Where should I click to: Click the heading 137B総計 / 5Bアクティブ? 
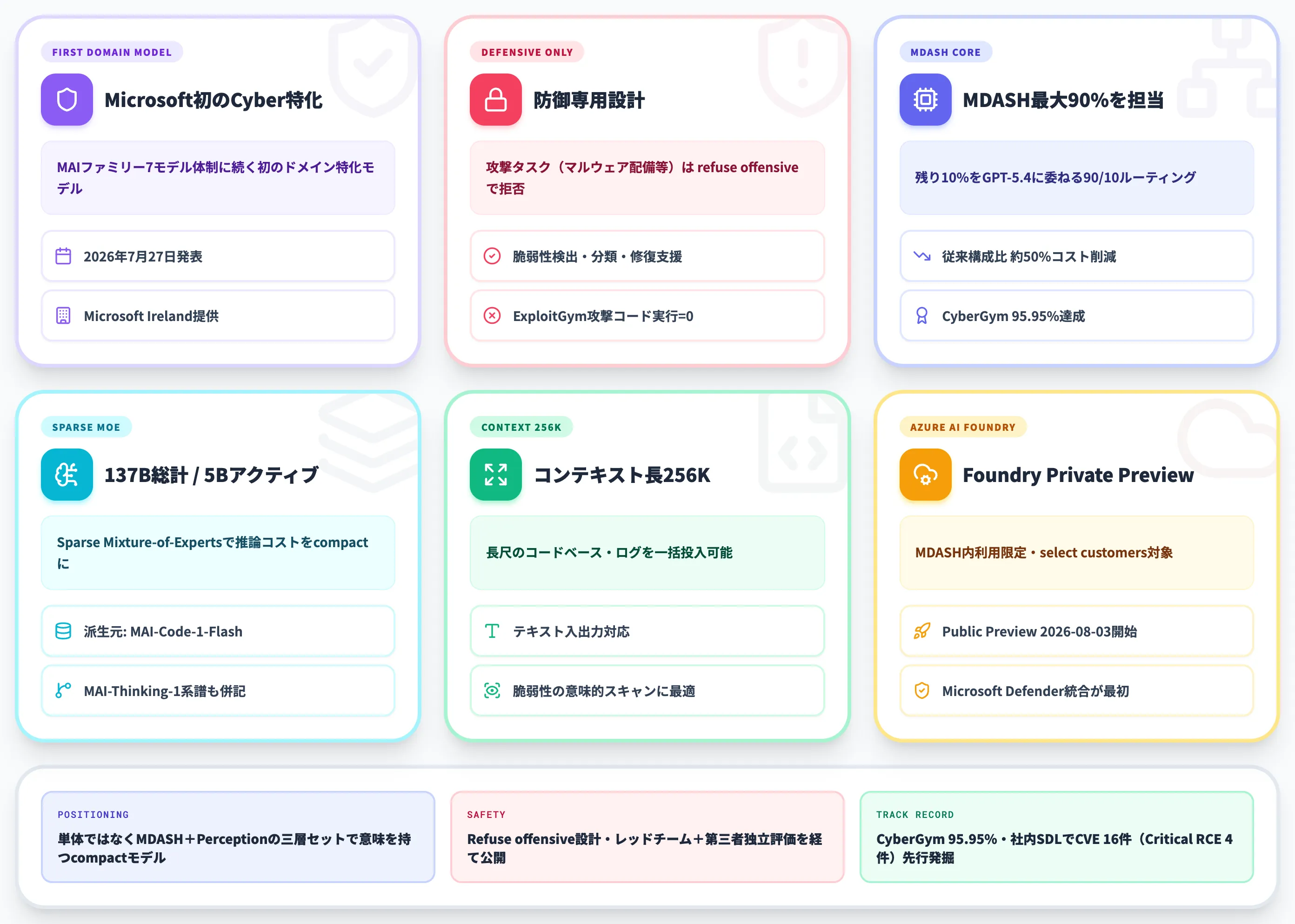211,475
